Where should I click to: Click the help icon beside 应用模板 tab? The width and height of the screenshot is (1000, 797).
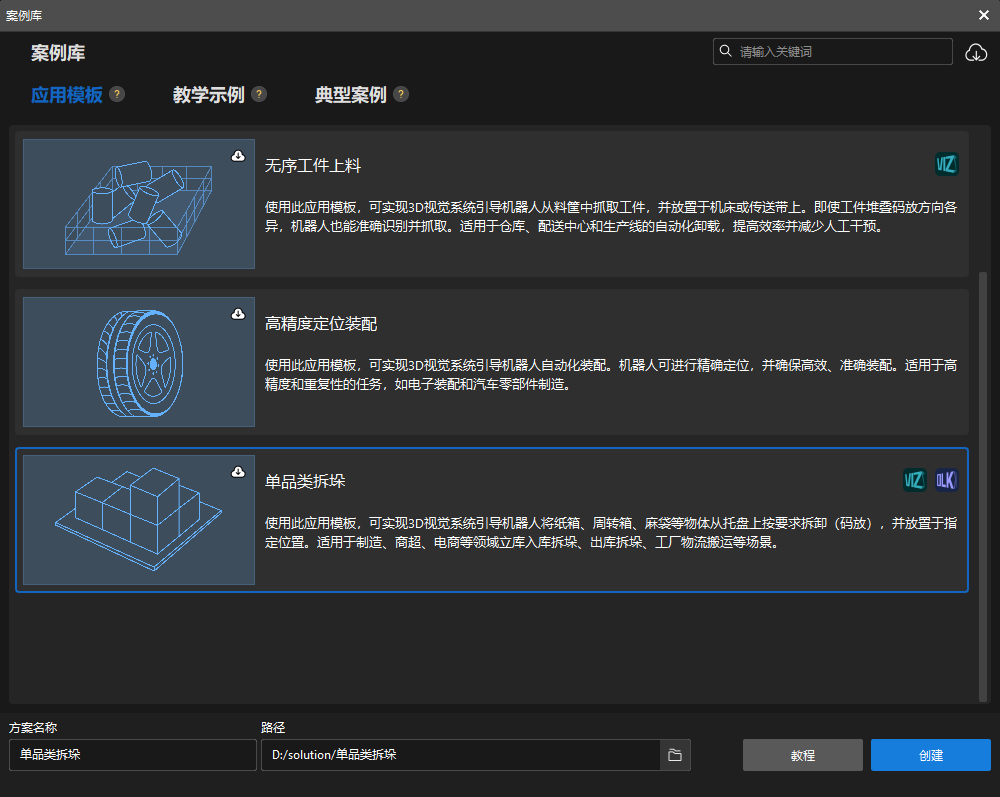(117, 93)
